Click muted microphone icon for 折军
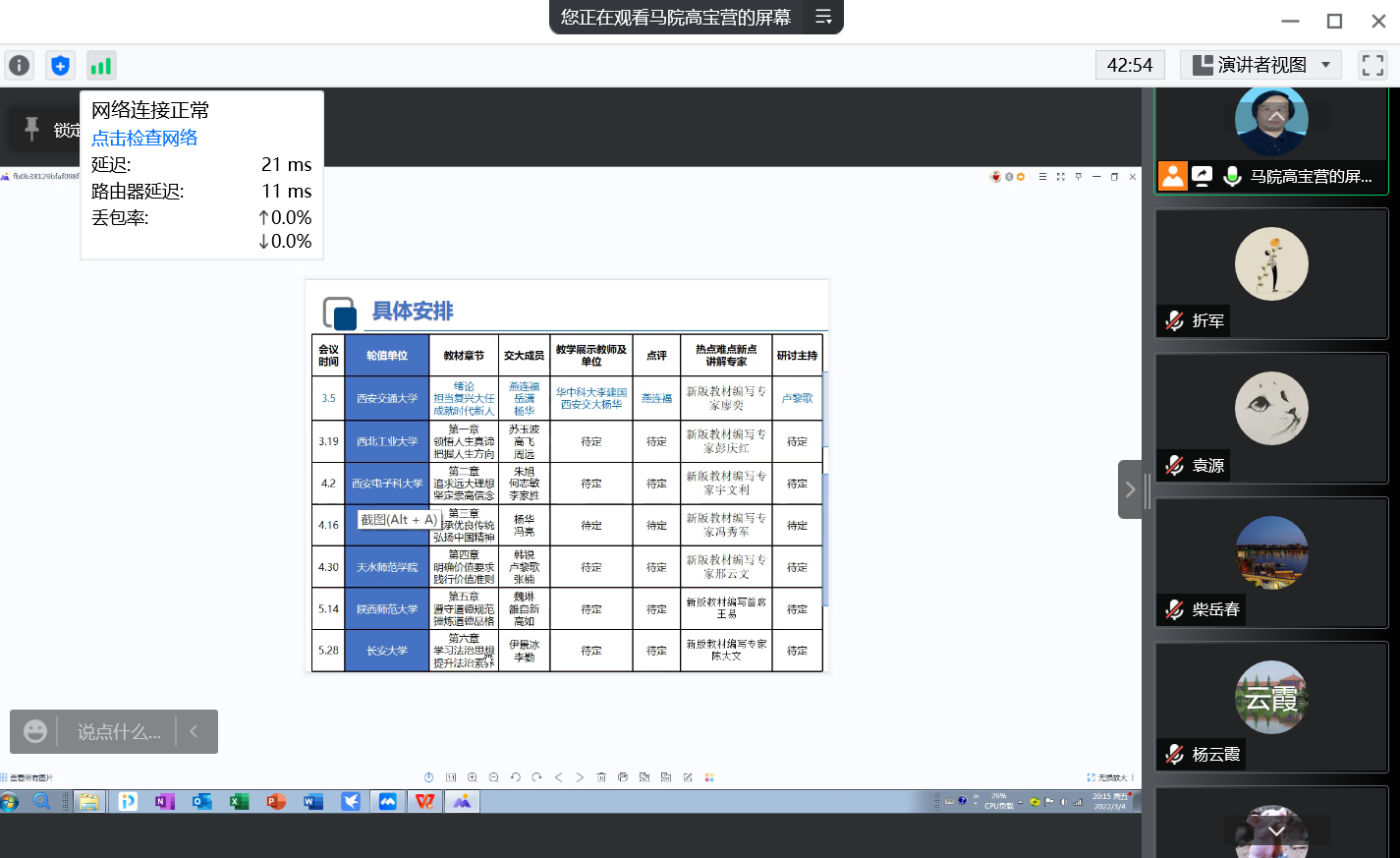The image size is (1400, 858). click(1175, 320)
